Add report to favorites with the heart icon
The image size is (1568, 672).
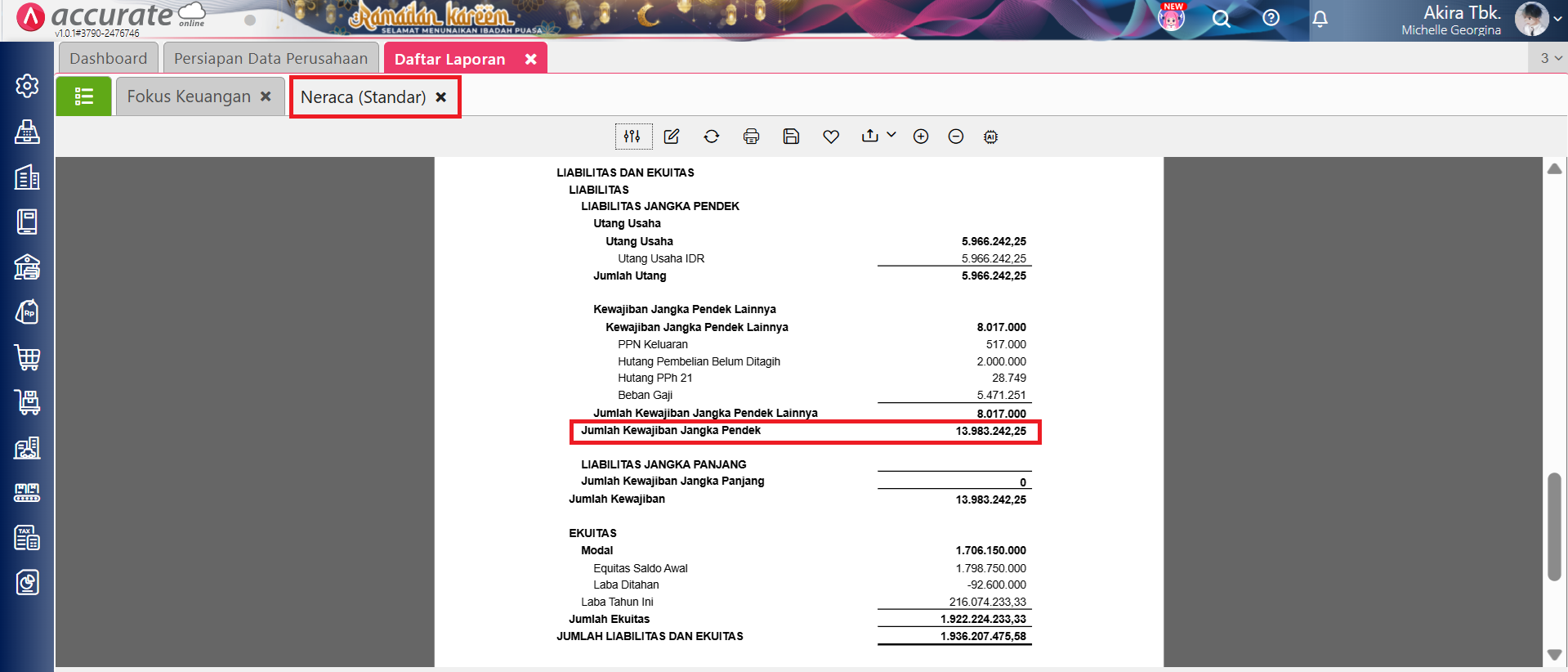(831, 137)
